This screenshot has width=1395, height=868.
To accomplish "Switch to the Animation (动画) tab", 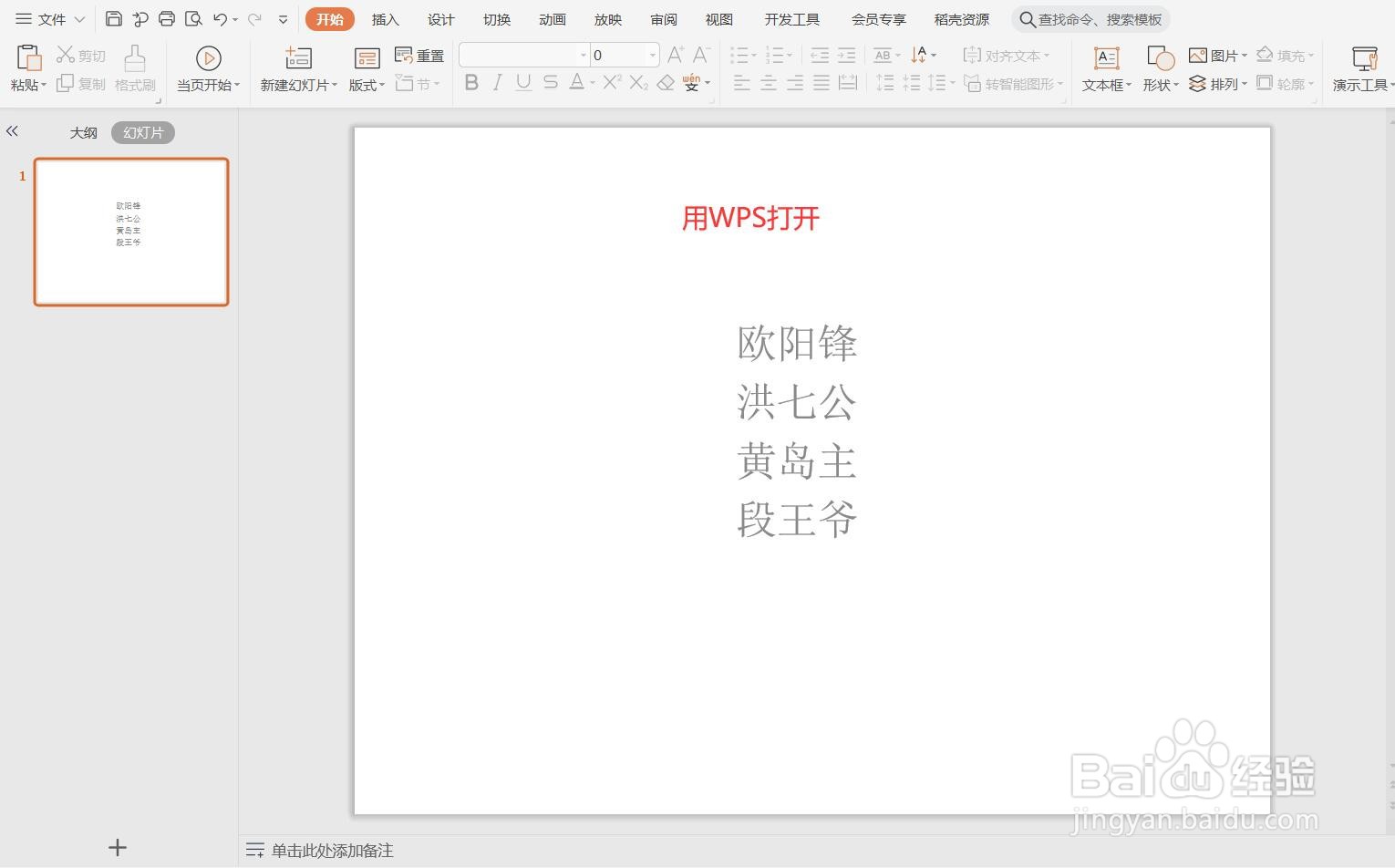I will click(553, 19).
